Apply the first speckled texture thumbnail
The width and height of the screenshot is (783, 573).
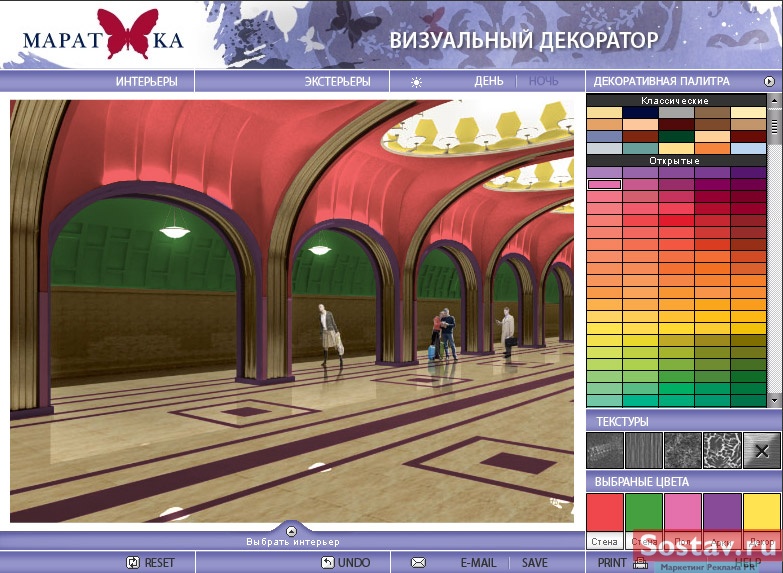[x=605, y=451]
